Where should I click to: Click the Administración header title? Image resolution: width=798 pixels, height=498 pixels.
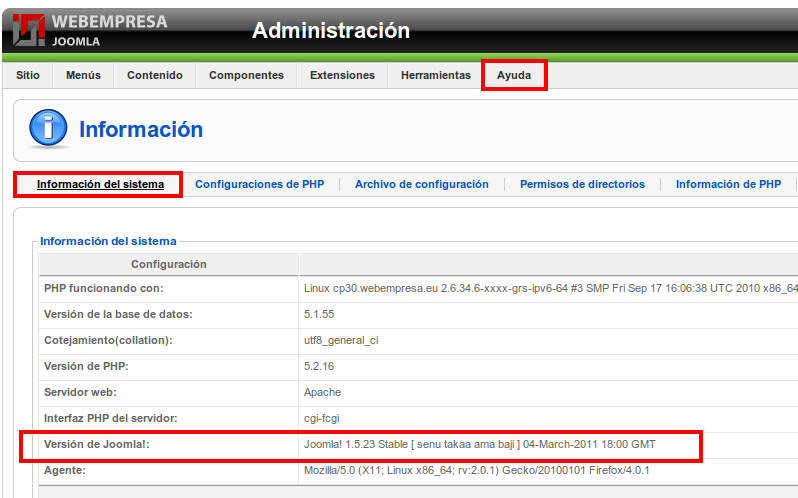[x=331, y=31]
